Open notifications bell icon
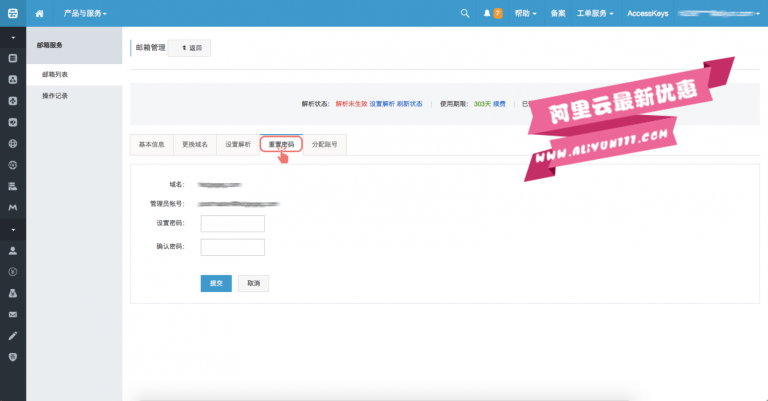Viewport: 768px width, 401px height. (487, 13)
